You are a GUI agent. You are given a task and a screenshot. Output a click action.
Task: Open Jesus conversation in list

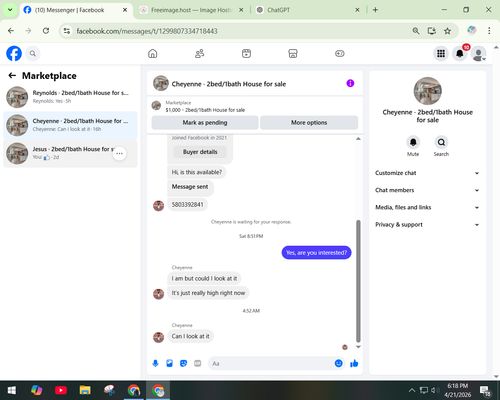[70, 153]
